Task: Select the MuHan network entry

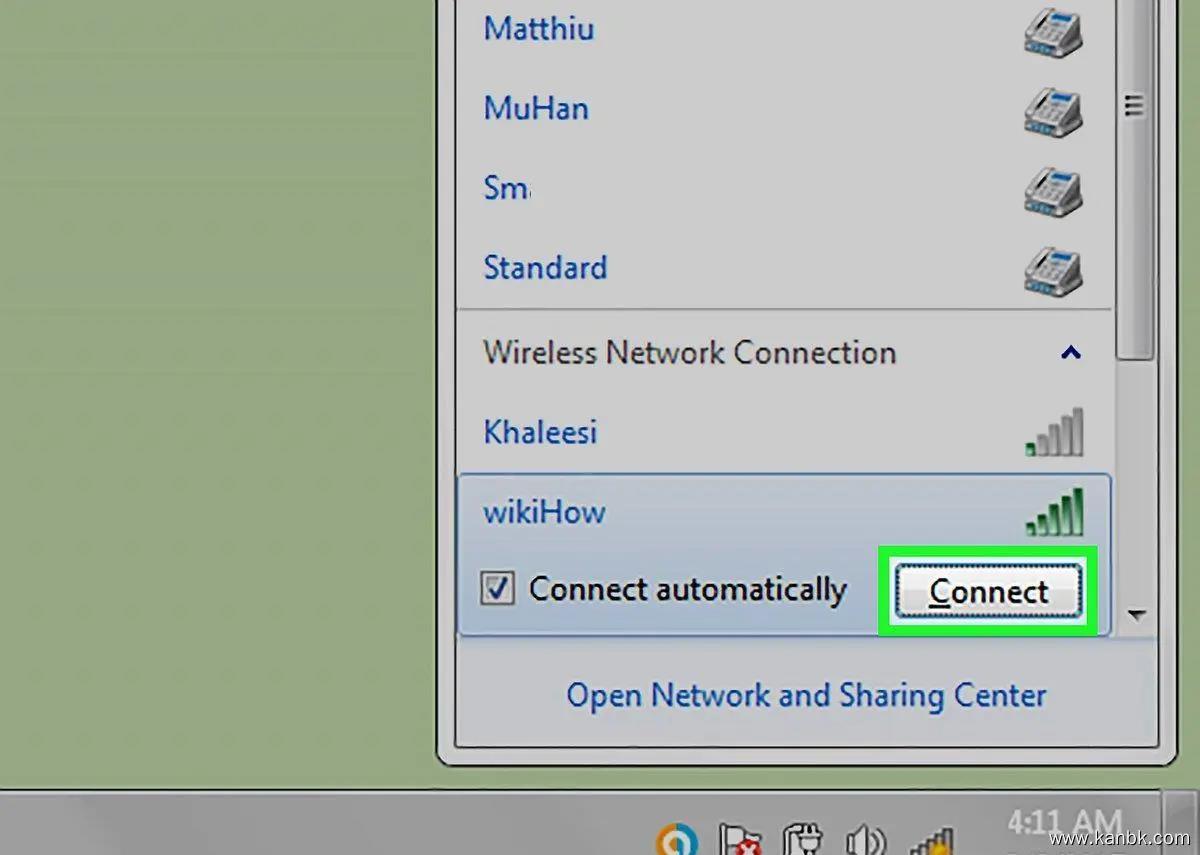Action: [536, 109]
